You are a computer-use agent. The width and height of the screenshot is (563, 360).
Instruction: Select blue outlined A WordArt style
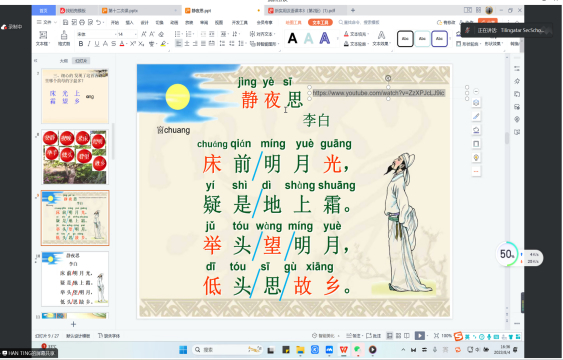coord(325,38)
